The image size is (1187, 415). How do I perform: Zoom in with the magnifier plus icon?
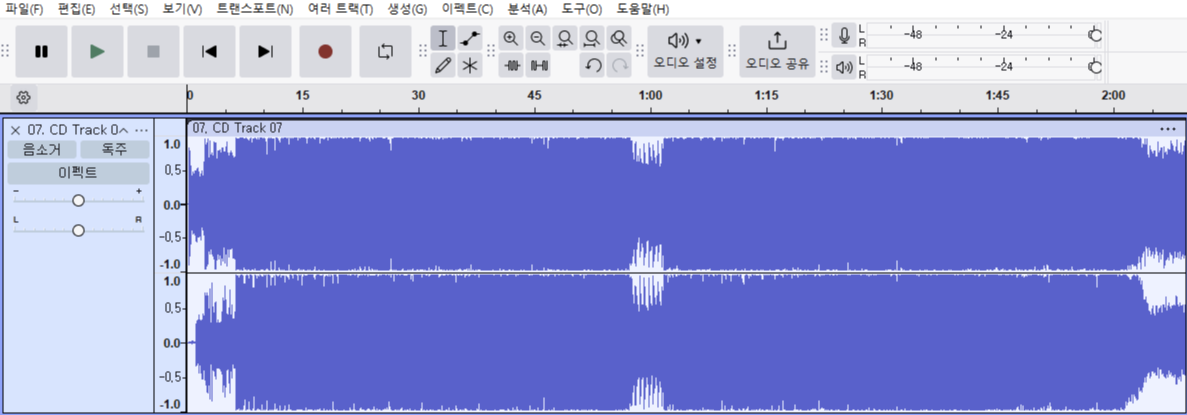(x=511, y=39)
